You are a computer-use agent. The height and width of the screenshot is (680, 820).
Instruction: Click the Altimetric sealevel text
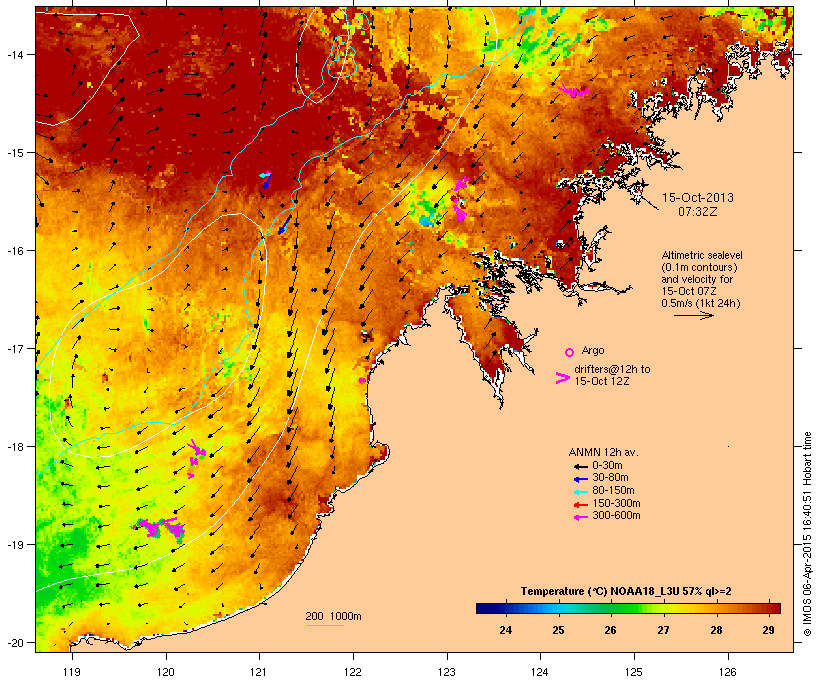(x=702, y=255)
